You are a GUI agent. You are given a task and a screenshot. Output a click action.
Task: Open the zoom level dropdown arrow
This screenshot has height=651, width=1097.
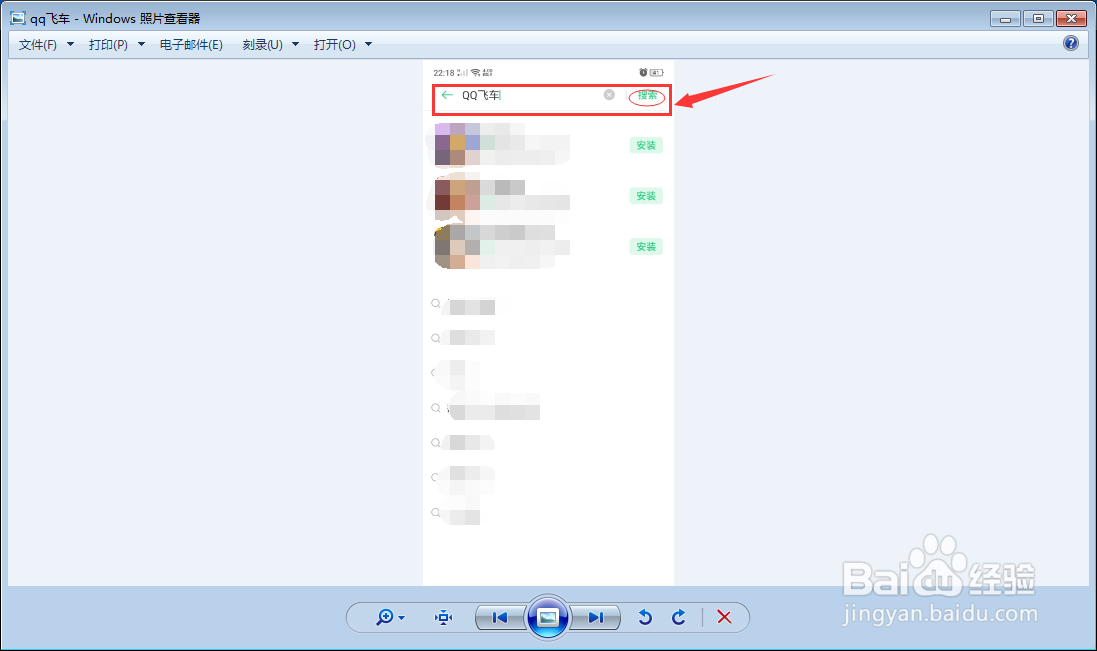(x=402, y=618)
